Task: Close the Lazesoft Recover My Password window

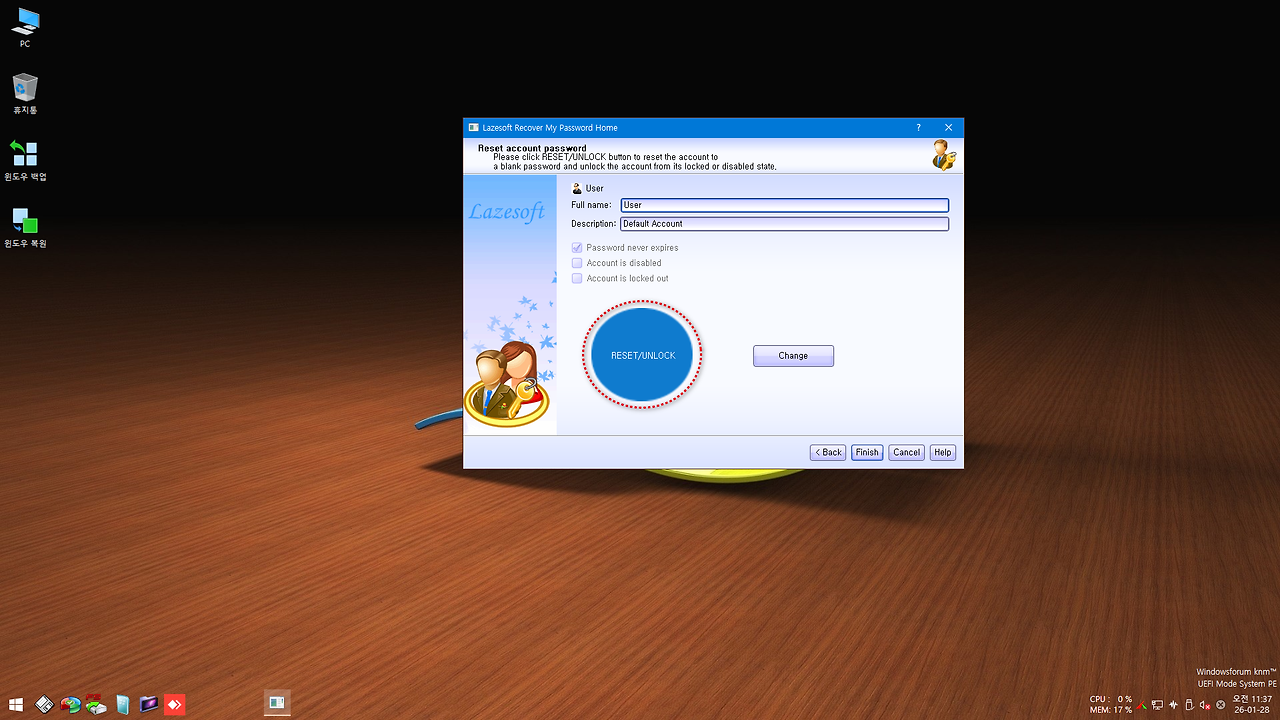Action: (948, 128)
